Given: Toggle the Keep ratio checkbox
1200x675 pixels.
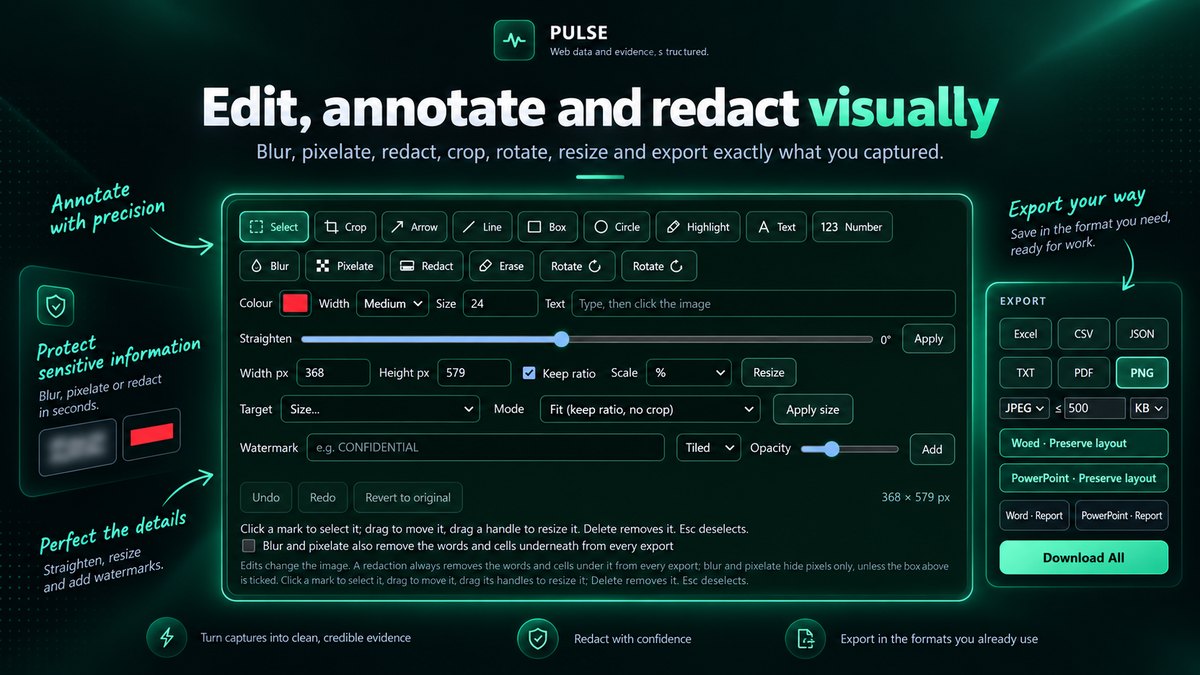Looking at the screenshot, I should (x=530, y=373).
